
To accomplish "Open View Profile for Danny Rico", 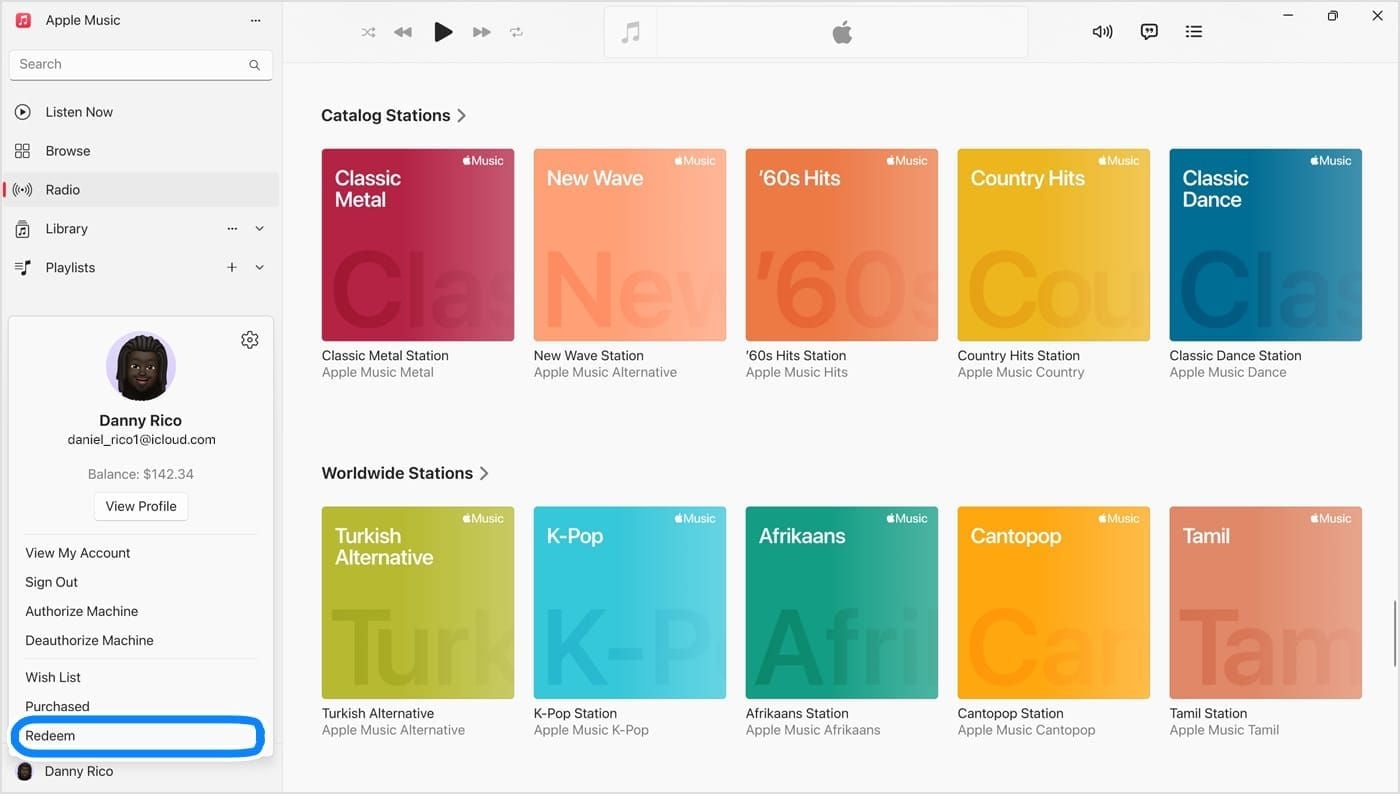I will point(140,506).
